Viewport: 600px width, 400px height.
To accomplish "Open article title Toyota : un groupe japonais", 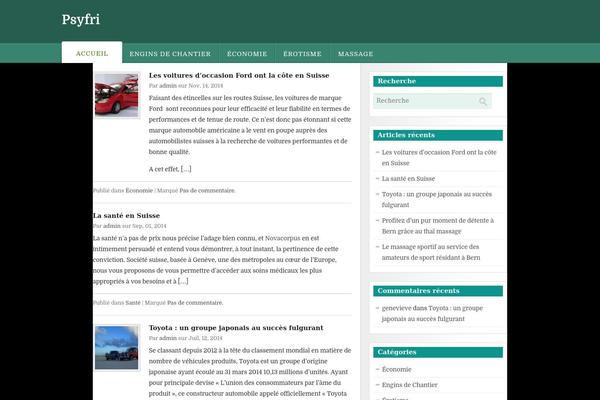I will pos(236,328).
